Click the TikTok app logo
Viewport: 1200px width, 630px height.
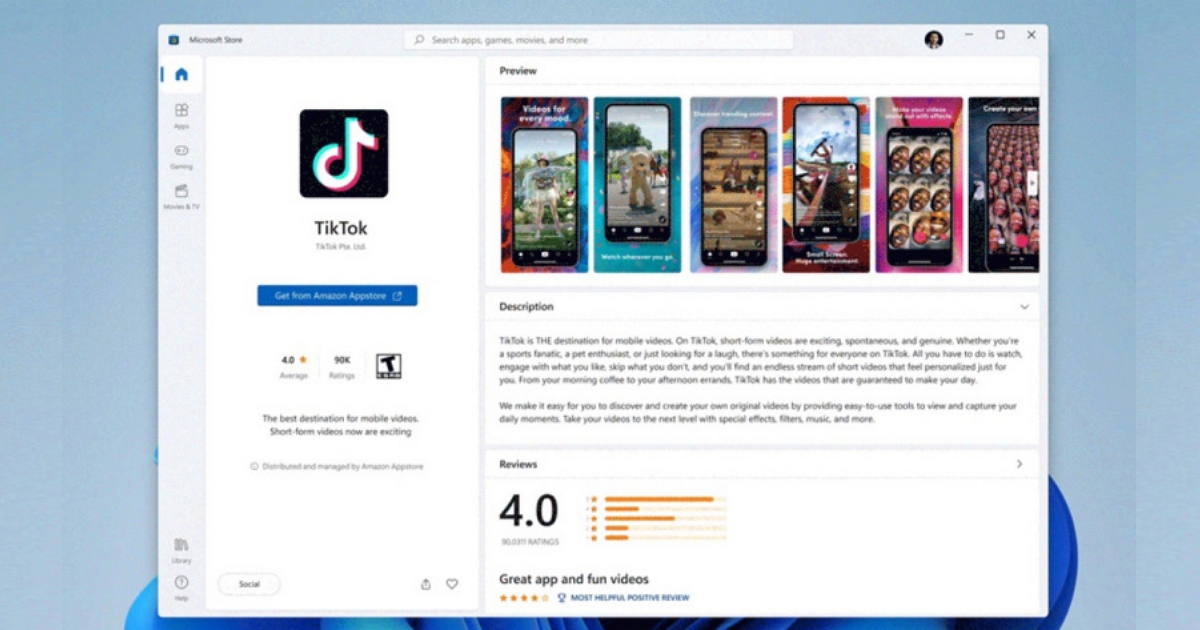(x=344, y=153)
